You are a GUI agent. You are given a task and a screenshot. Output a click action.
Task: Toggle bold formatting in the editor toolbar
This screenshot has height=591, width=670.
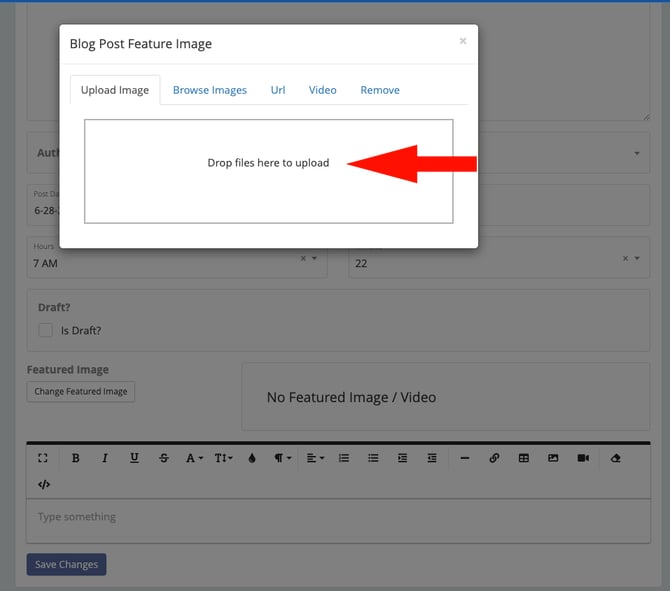pyautogui.click(x=75, y=458)
